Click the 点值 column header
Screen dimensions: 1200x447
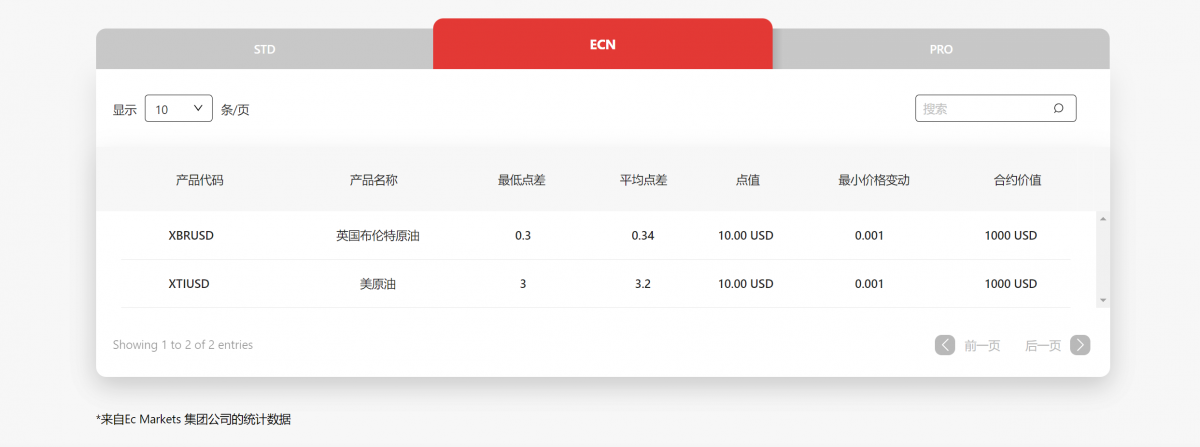click(x=747, y=181)
